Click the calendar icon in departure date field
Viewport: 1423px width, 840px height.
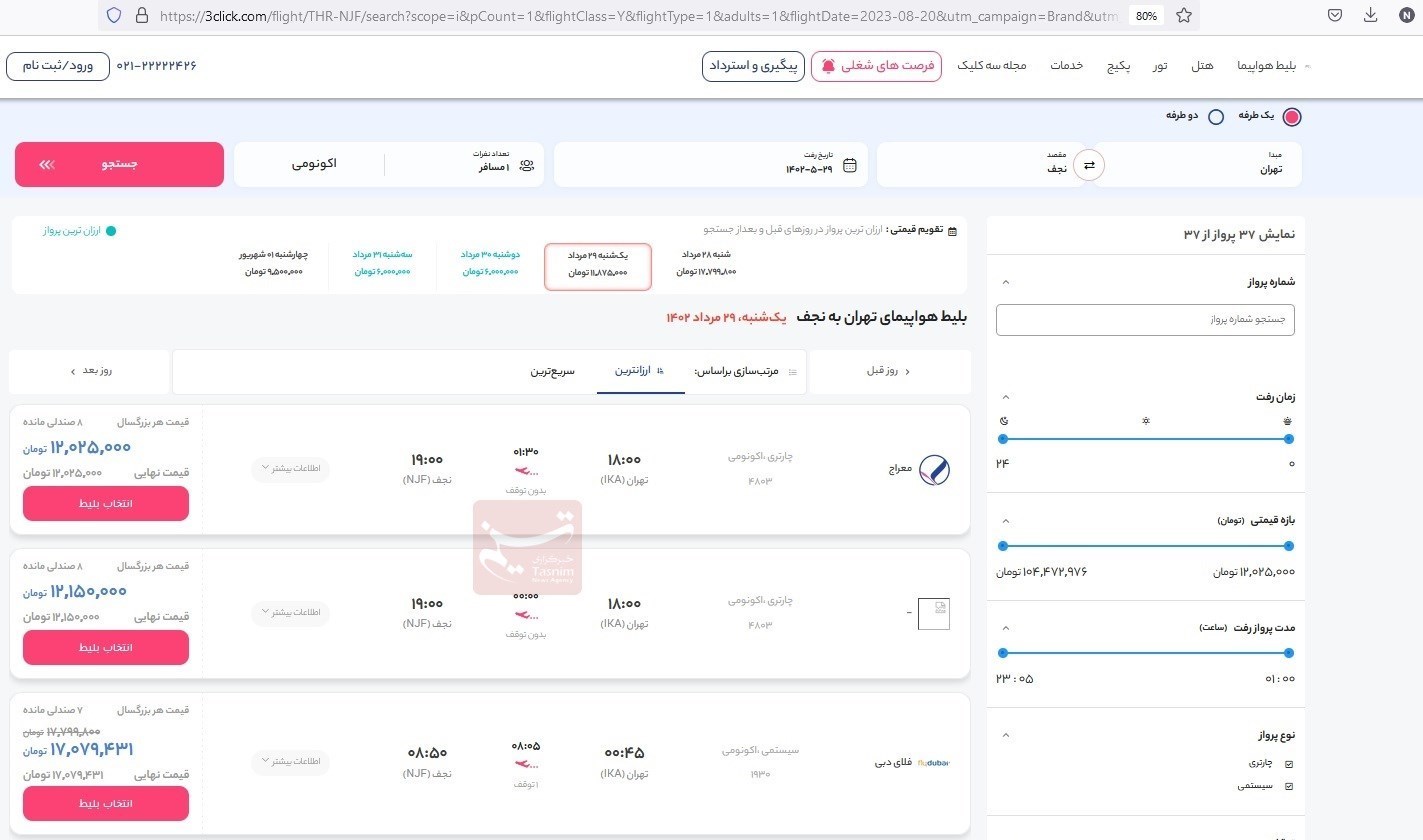[850, 166]
